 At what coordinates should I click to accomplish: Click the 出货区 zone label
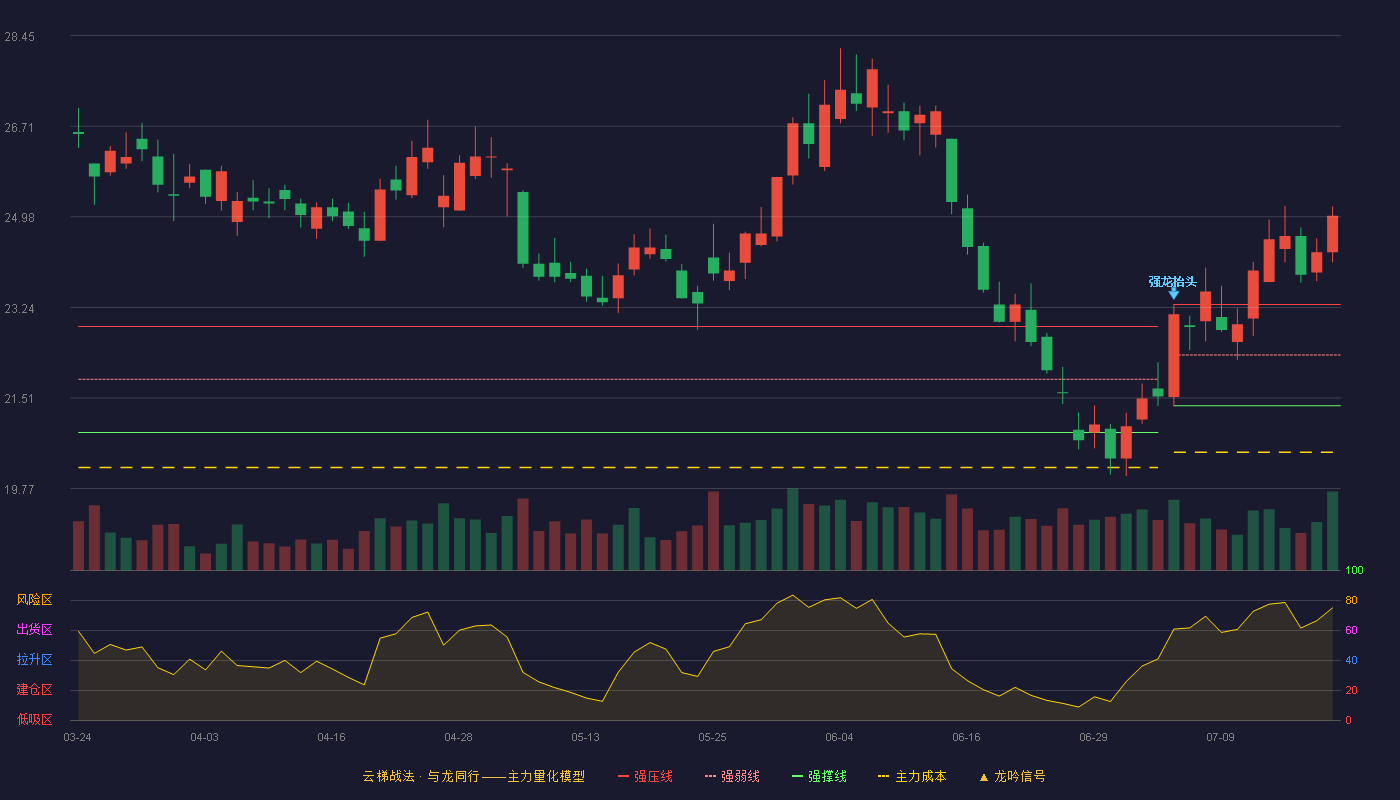pos(34,630)
